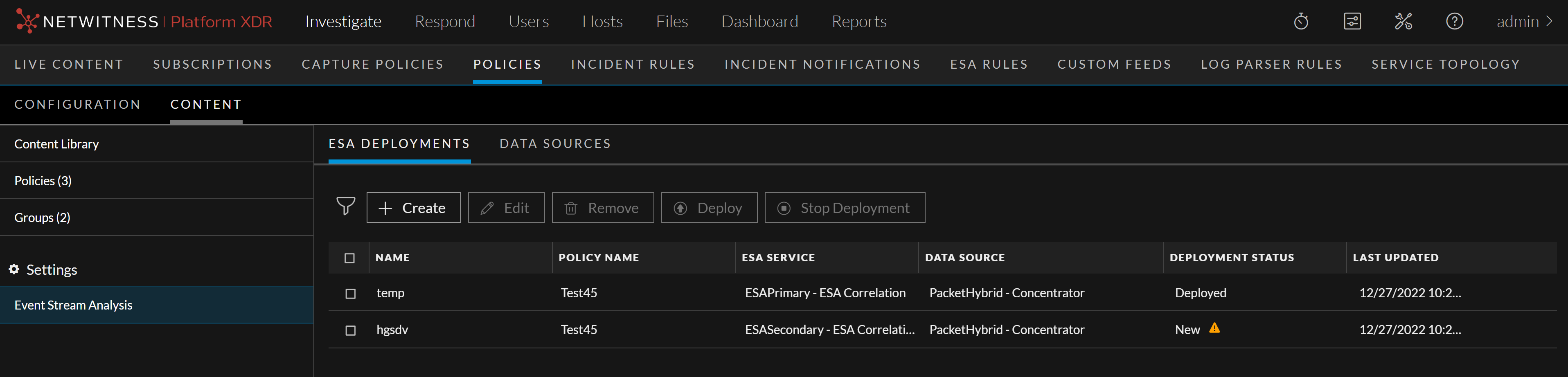Image resolution: width=1568 pixels, height=377 pixels.
Task: Click the Create deployment button
Action: coord(413,207)
